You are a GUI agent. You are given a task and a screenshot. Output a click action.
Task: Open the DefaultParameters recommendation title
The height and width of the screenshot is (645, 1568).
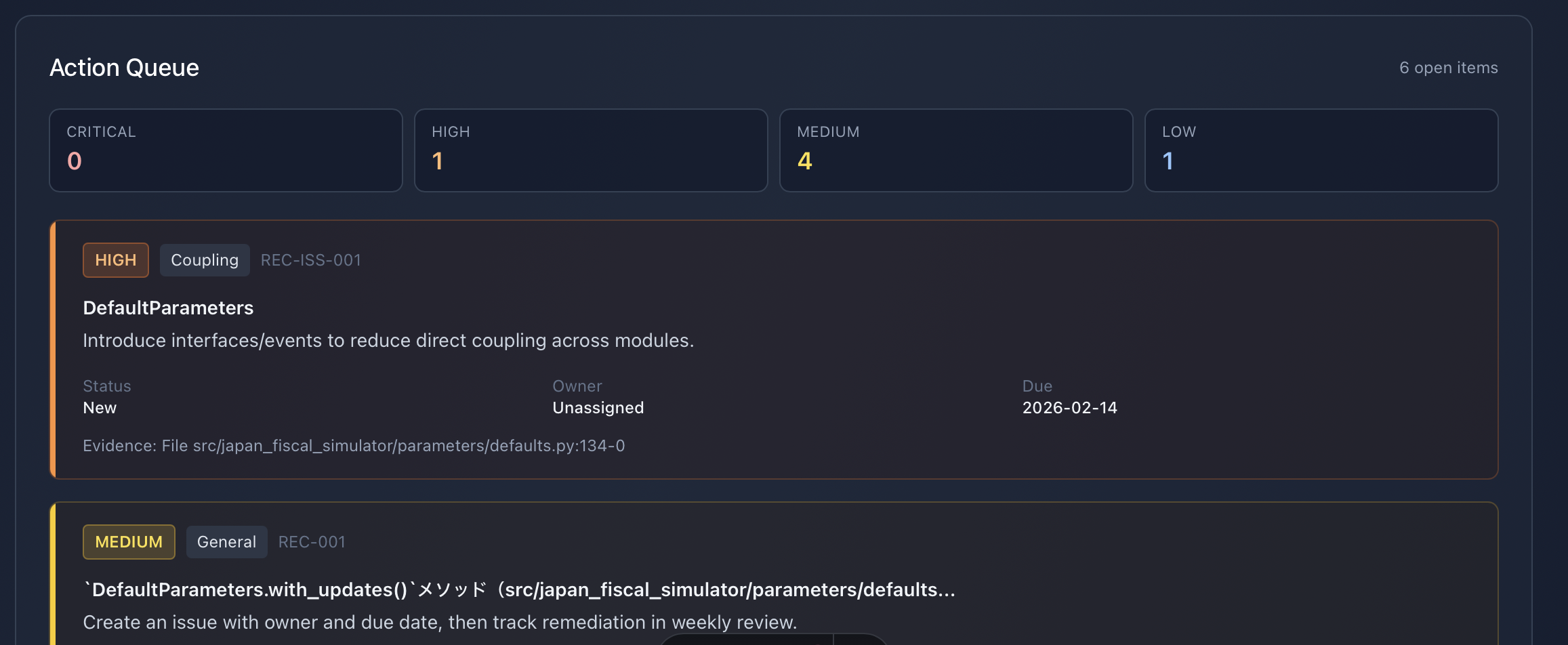pos(168,308)
